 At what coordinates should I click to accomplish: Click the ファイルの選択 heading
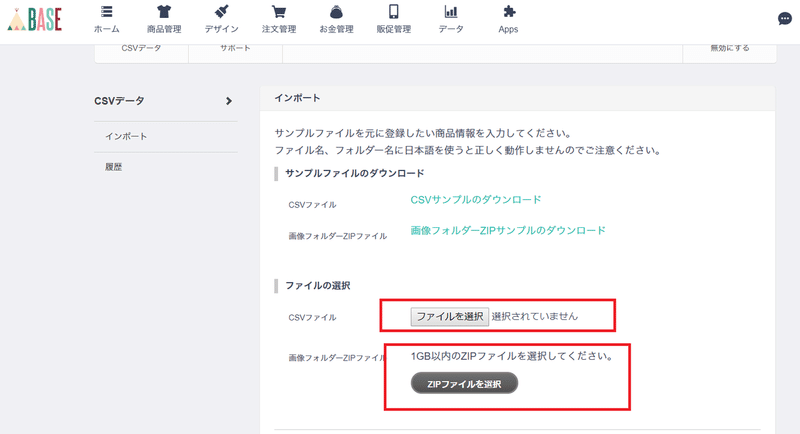click(317, 286)
